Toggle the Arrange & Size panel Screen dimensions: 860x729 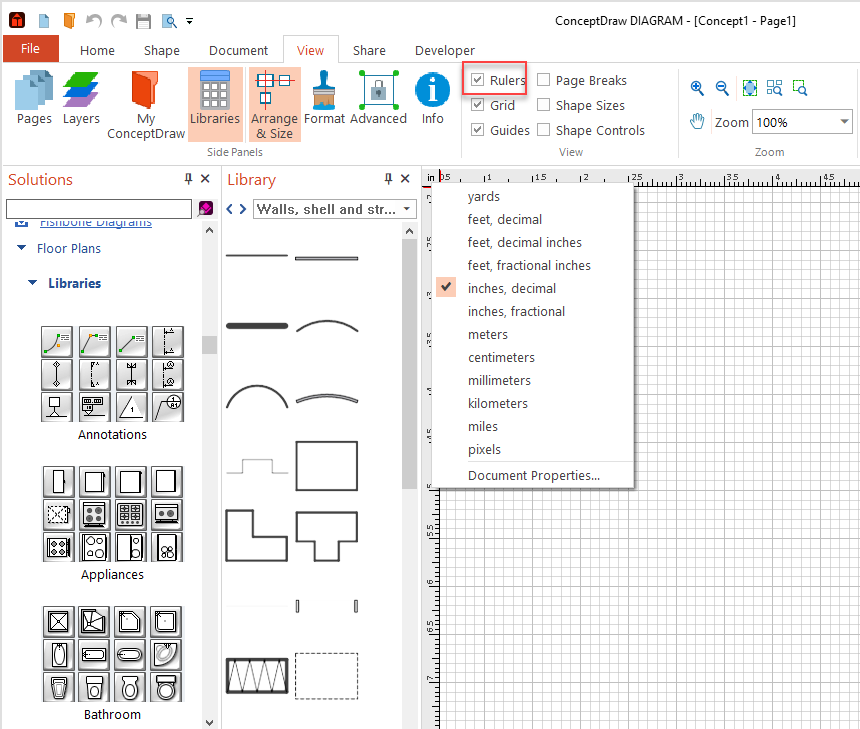click(274, 105)
